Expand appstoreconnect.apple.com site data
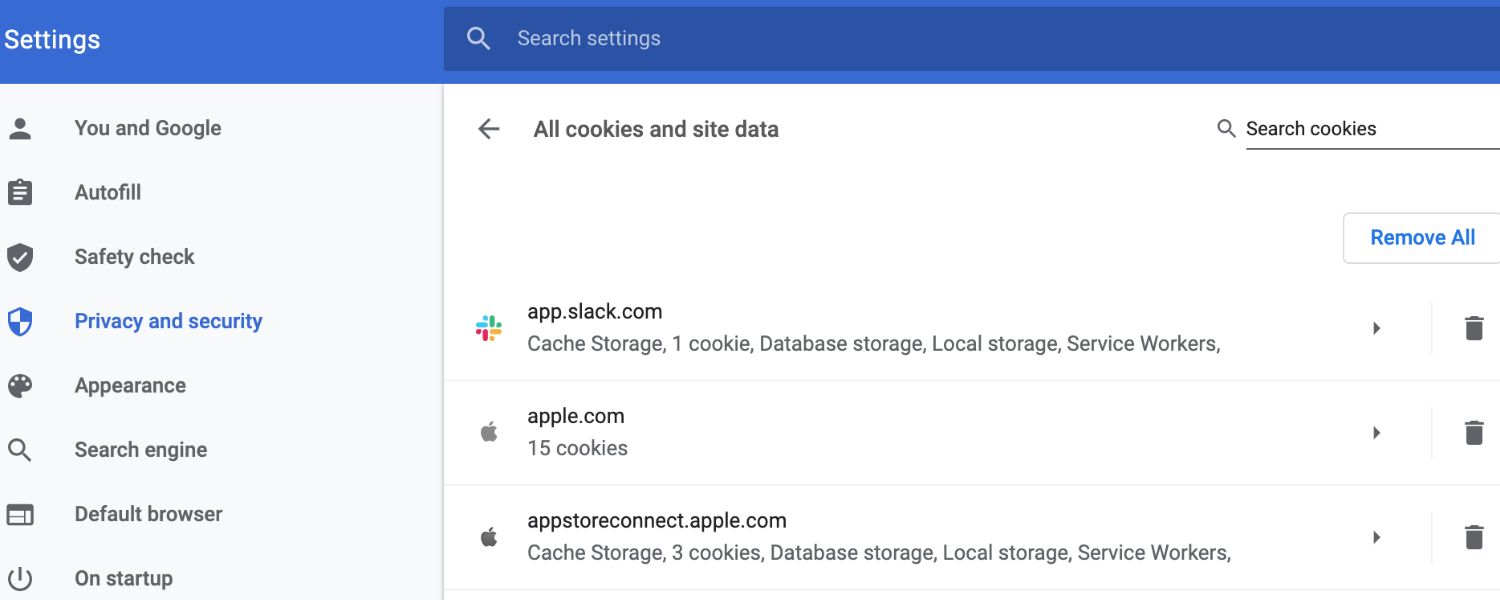 (x=1377, y=536)
